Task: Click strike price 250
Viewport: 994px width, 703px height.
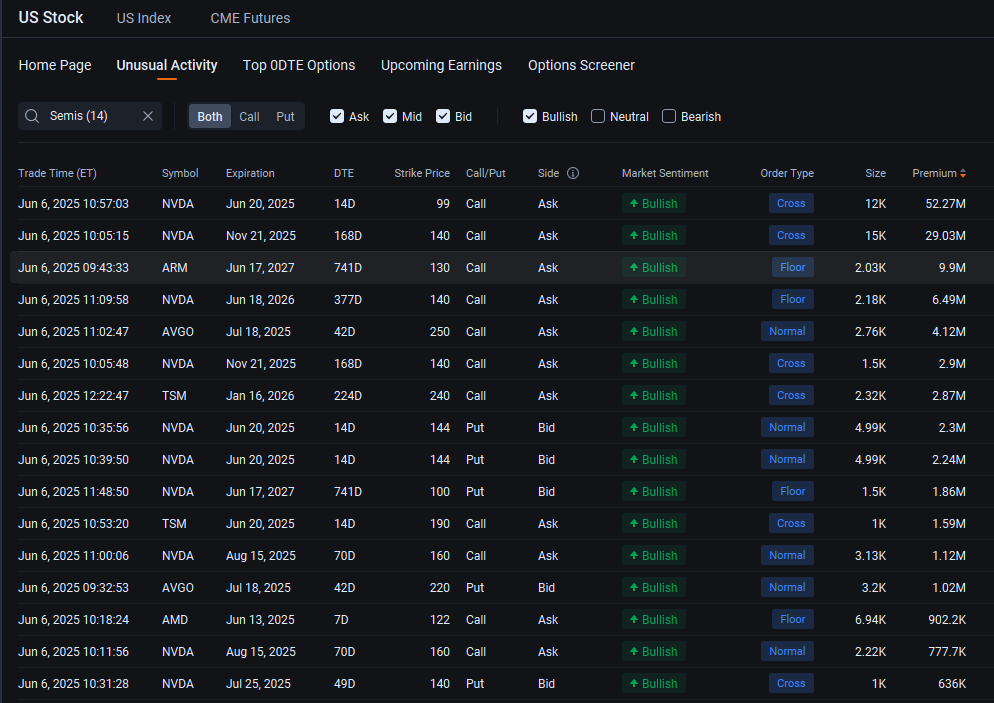Action: 440,332
